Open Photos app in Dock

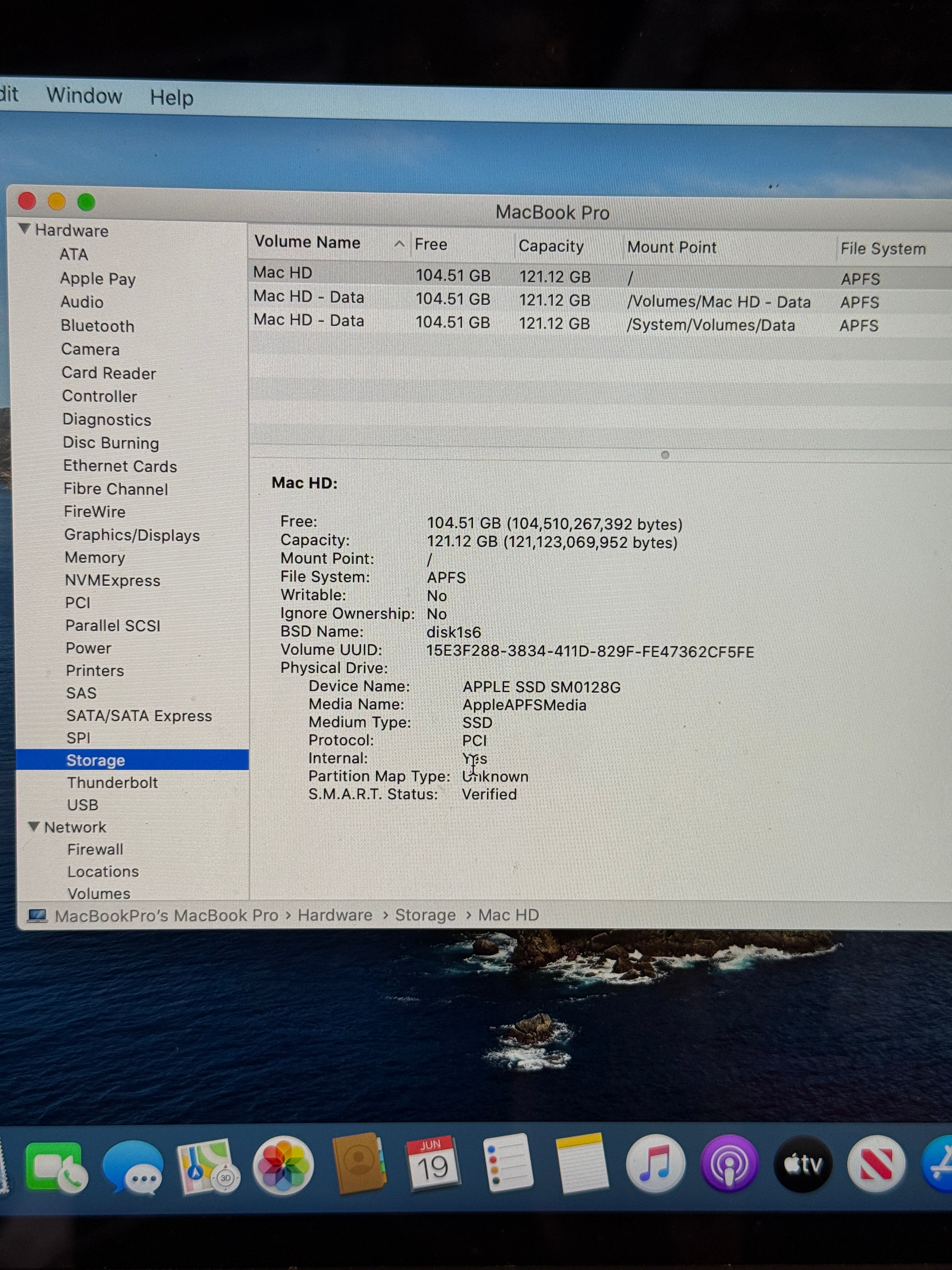(x=283, y=1165)
